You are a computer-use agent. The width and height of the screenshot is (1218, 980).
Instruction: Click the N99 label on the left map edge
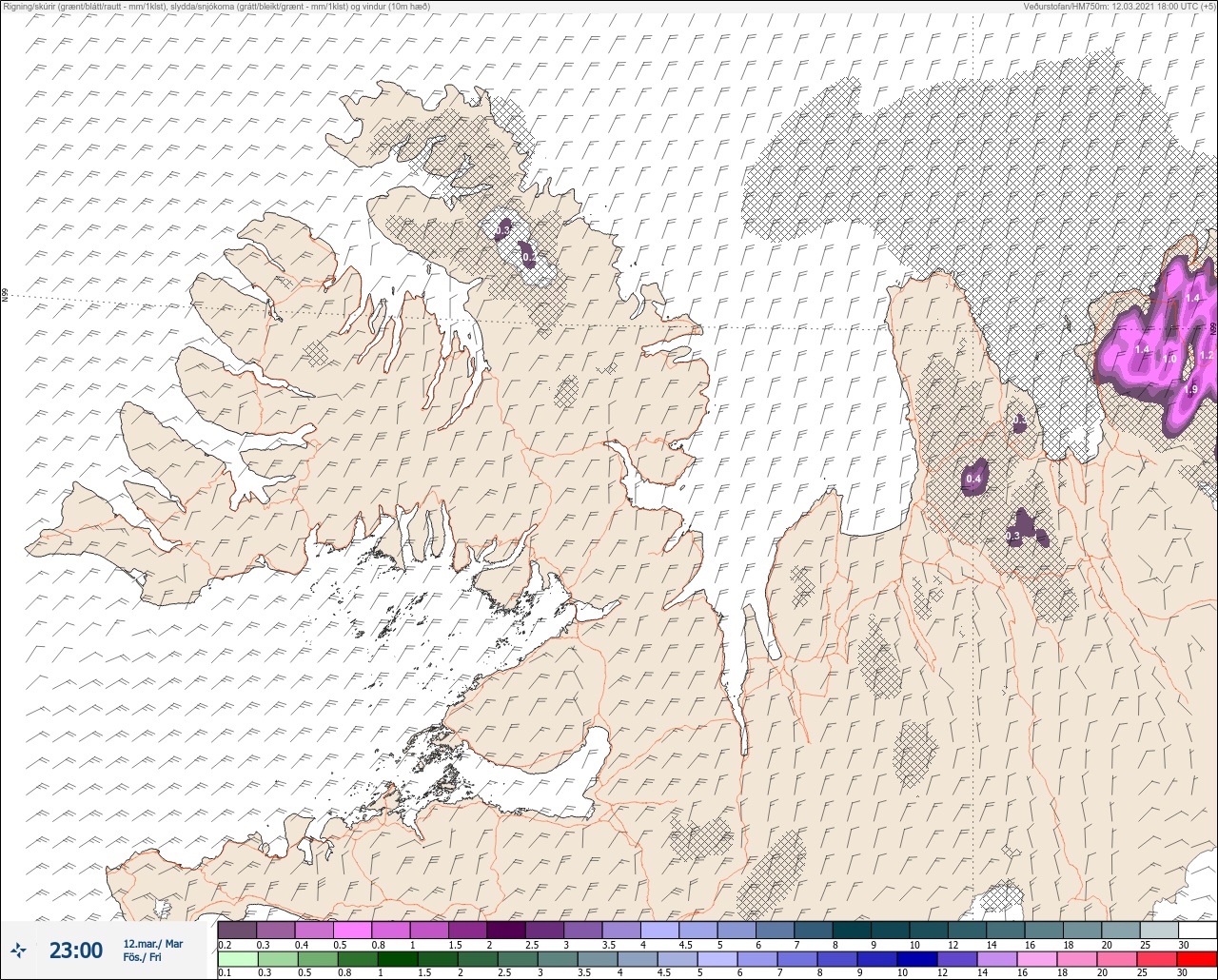(x=5, y=296)
